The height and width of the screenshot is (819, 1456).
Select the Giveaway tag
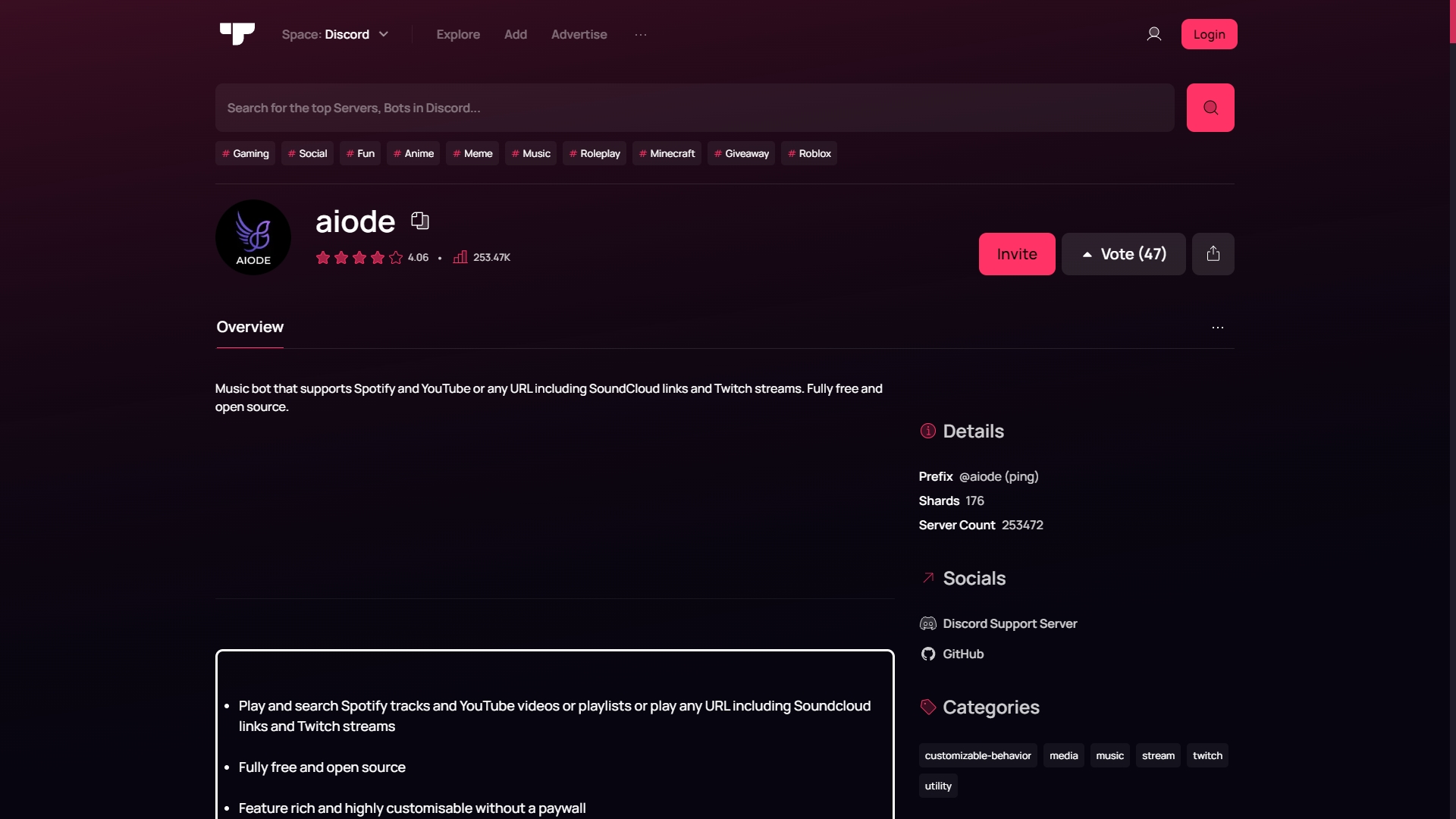point(741,153)
